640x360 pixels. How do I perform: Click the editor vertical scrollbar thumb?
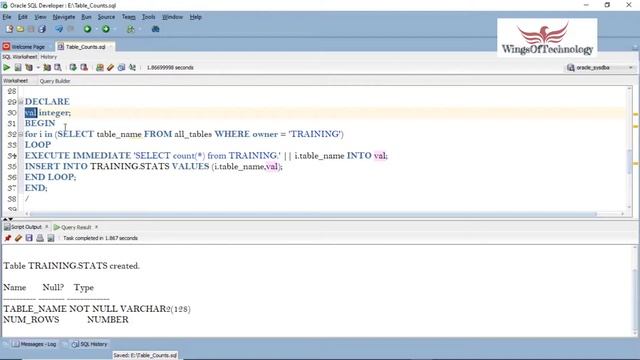[630, 161]
